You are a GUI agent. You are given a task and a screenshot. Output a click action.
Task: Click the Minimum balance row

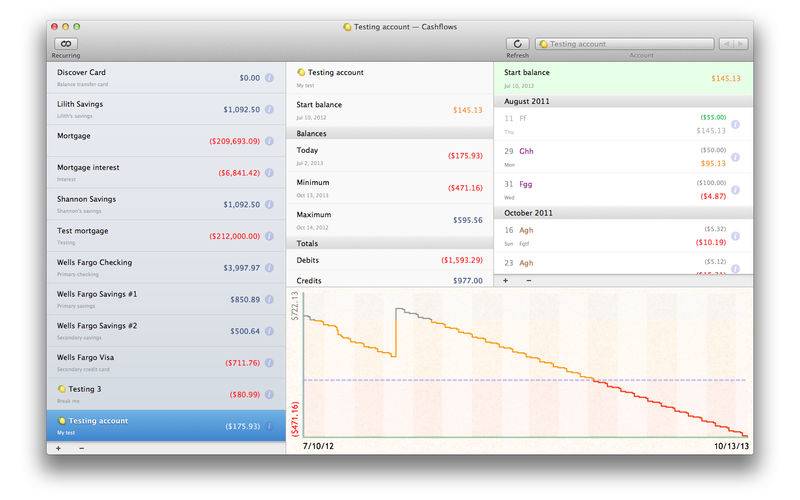[390, 188]
